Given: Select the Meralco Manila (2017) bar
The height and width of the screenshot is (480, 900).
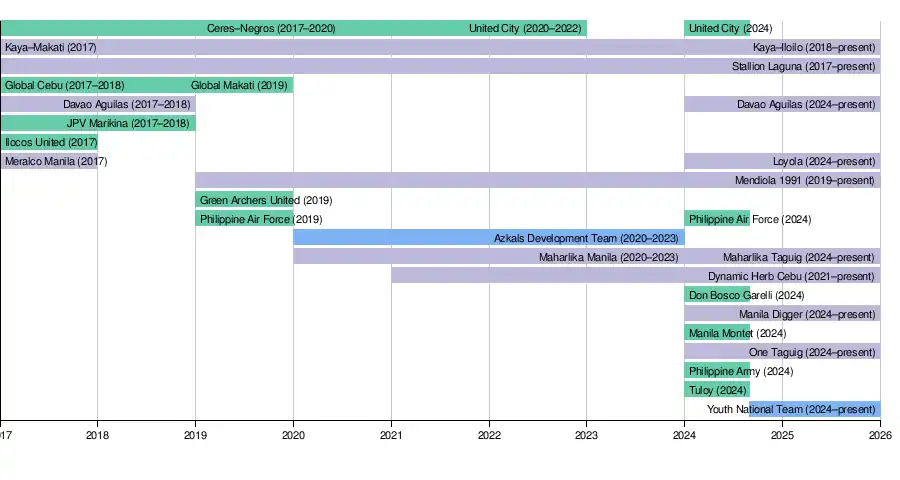Looking at the screenshot, I should coord(49,161).
